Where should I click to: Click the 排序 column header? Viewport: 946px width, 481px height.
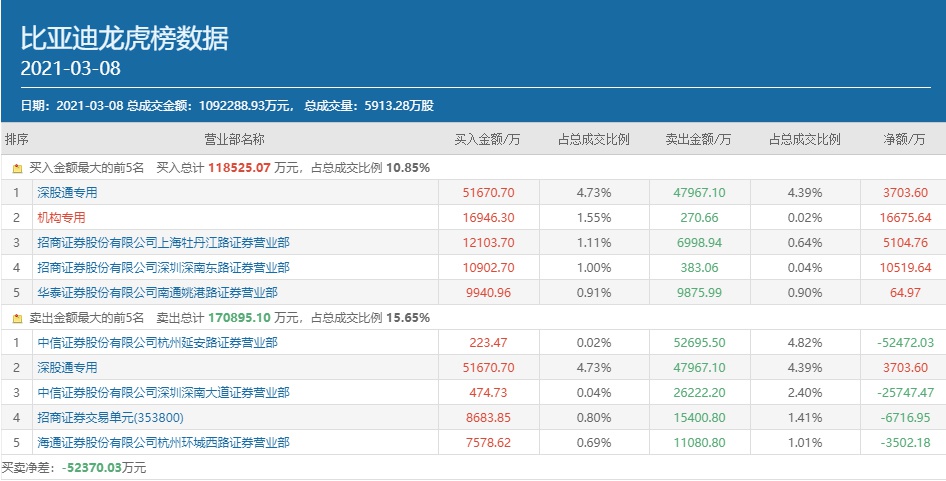pyautogui.click(x=17, y=139)
